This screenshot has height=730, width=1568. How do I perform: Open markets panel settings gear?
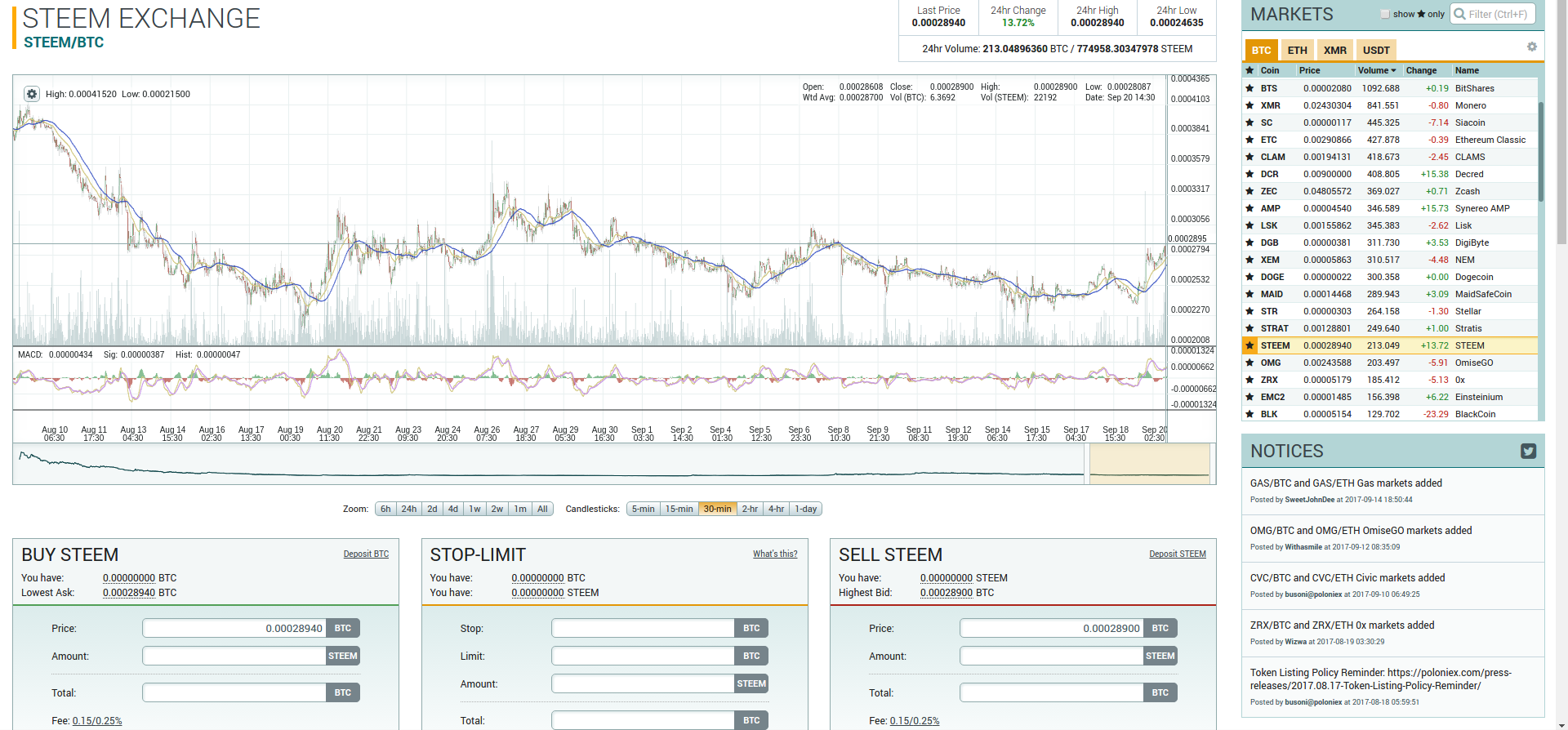click(1532, 47)
